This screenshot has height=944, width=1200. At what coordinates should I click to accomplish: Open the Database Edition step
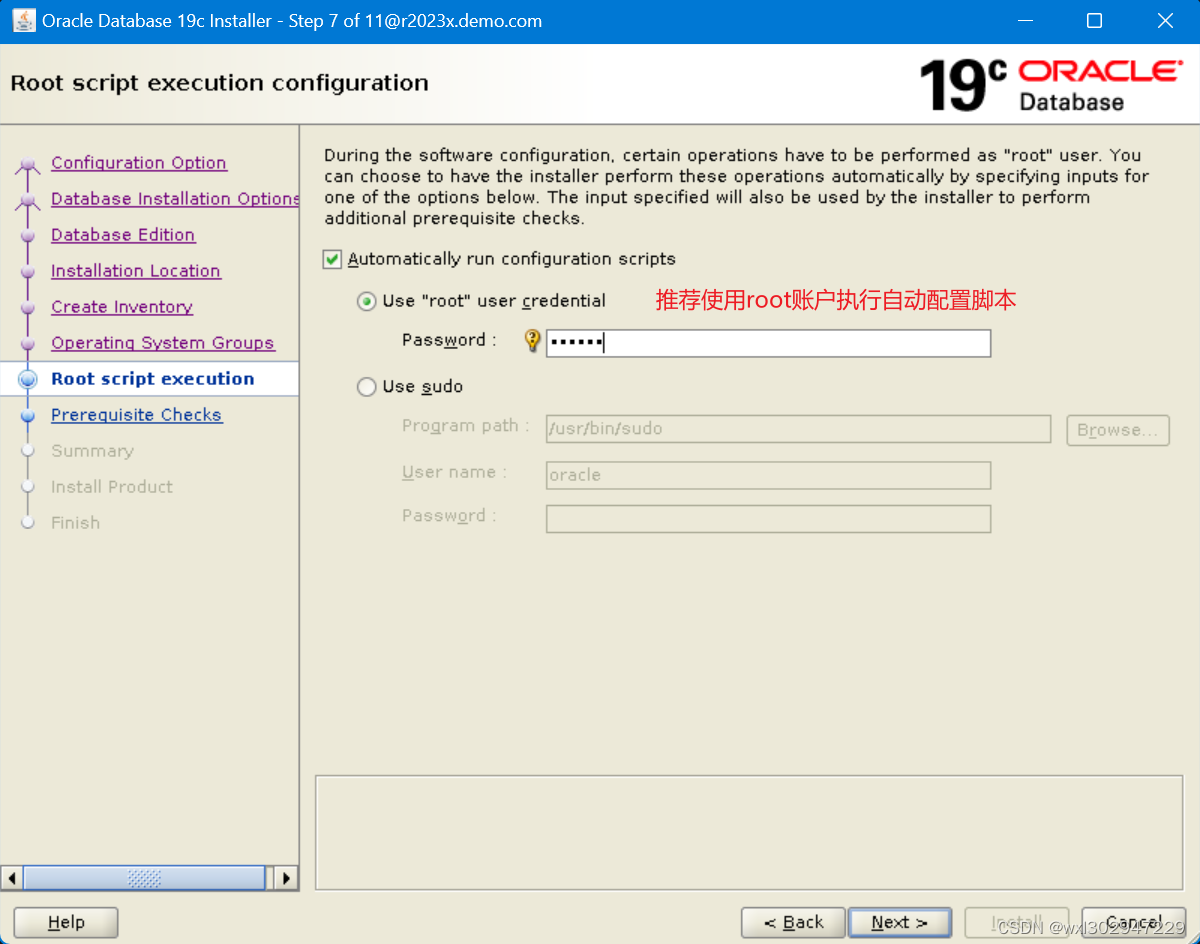tap(123, 235)
